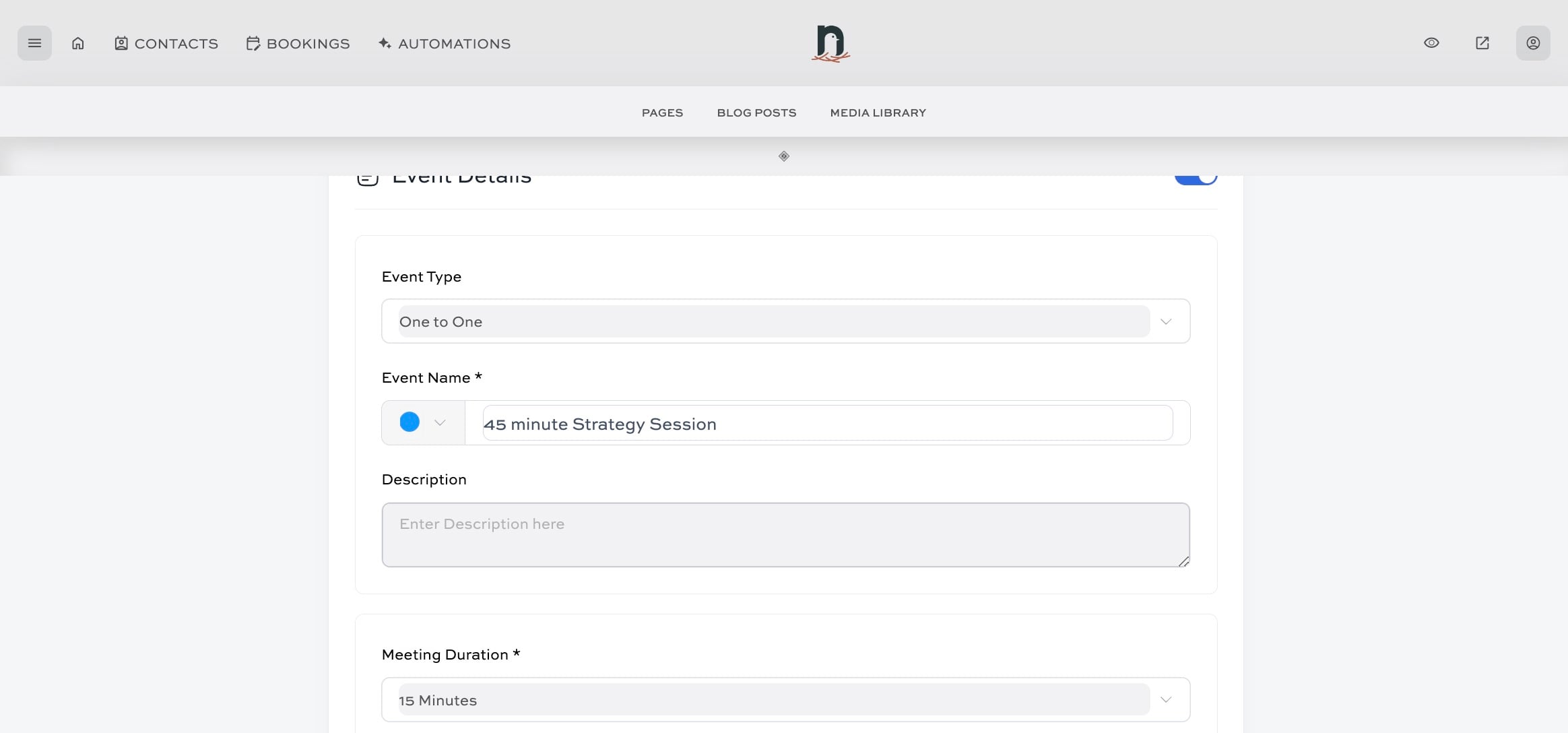
Task: Open site in new window icon
Action: [x=1482, y=43]
